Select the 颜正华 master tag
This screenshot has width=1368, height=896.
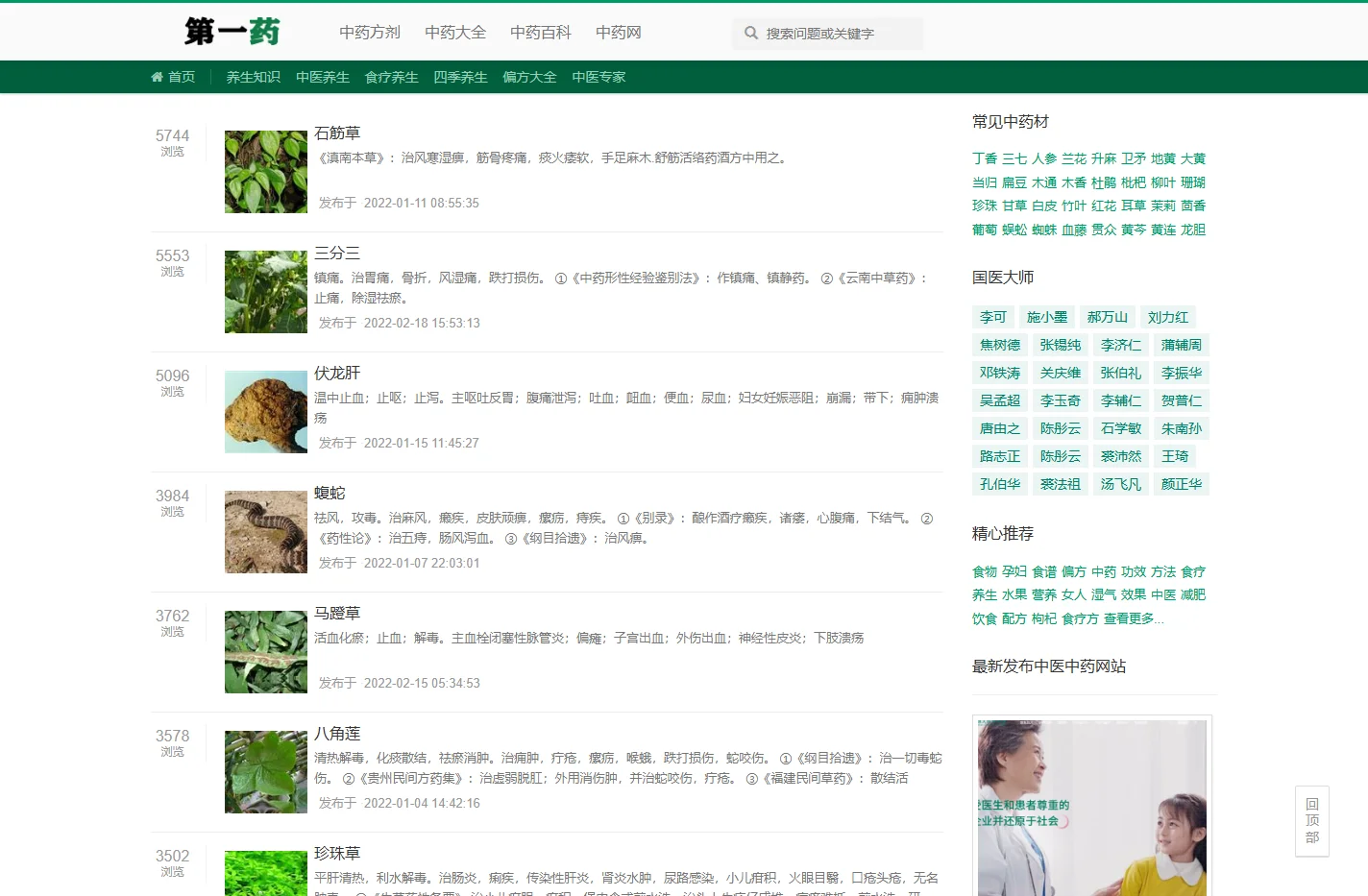1182,484
